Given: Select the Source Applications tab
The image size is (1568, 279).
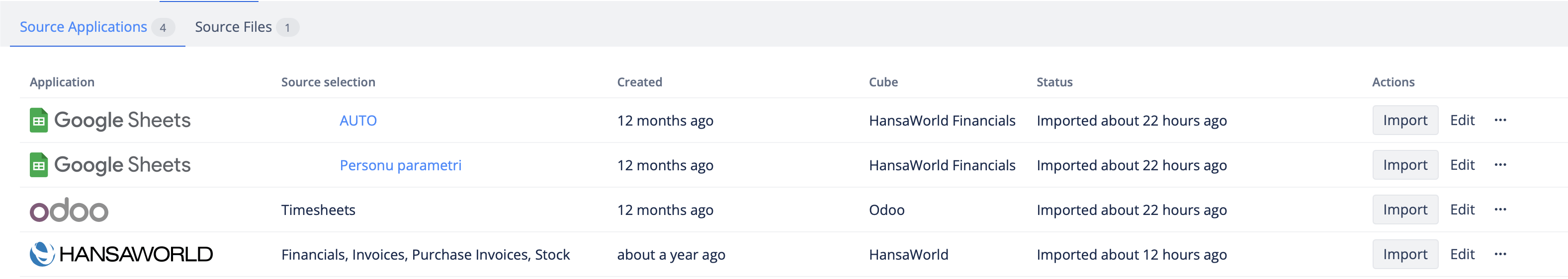Looking at the screenshot, I should 84,27.
